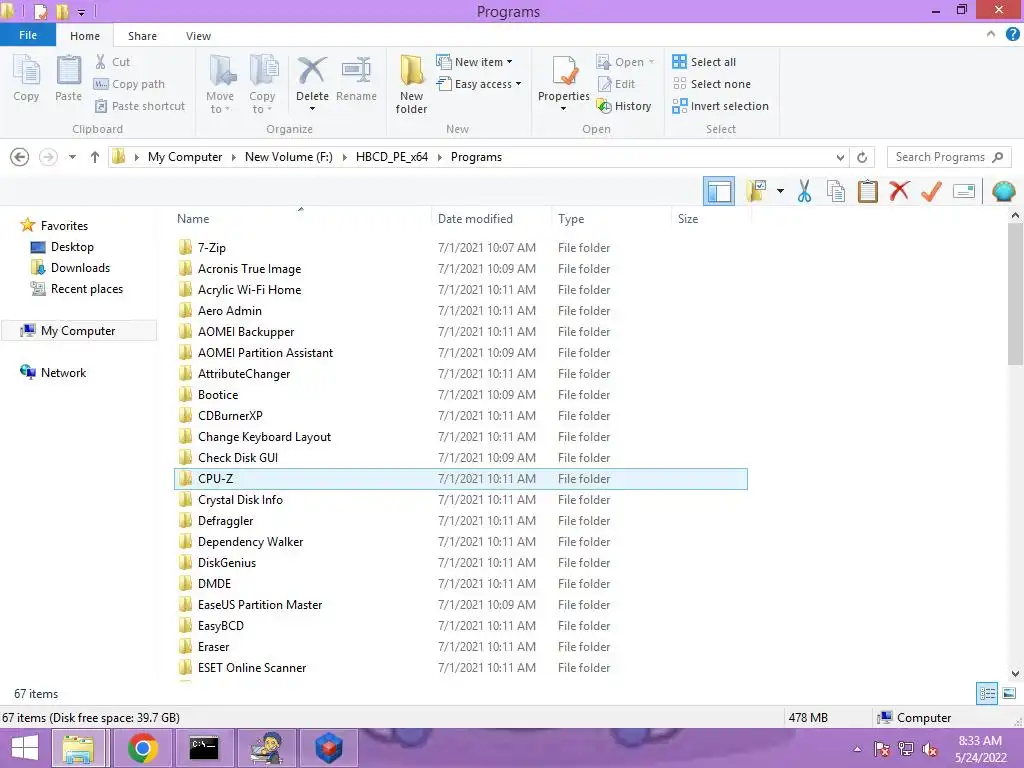Viewport: 1024px width, 768px height.
Task: Open the command prompt taskbar icon
Action: point(204,748)
